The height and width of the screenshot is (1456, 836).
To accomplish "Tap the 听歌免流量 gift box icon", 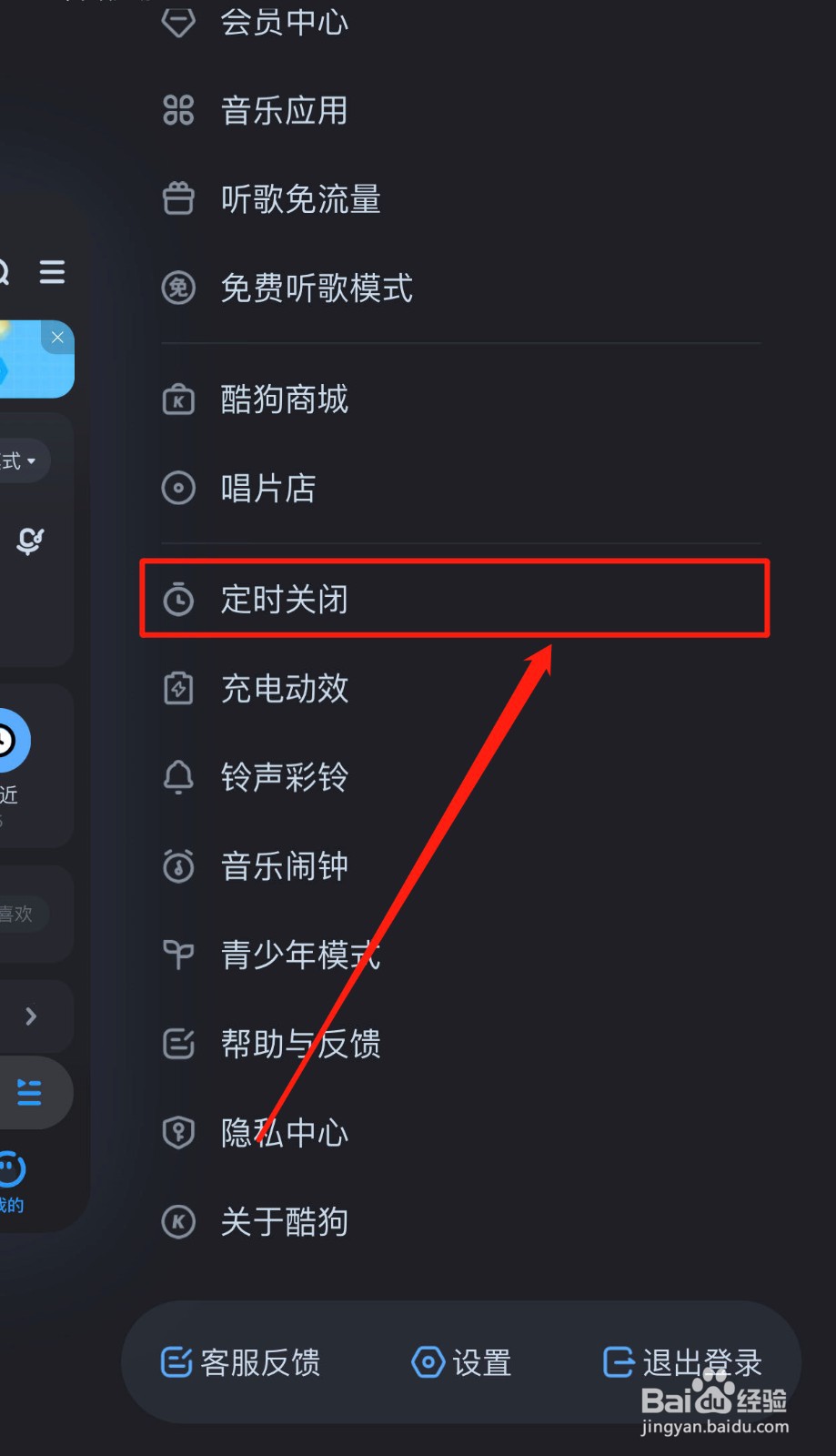I will click(x=178, y=198).
